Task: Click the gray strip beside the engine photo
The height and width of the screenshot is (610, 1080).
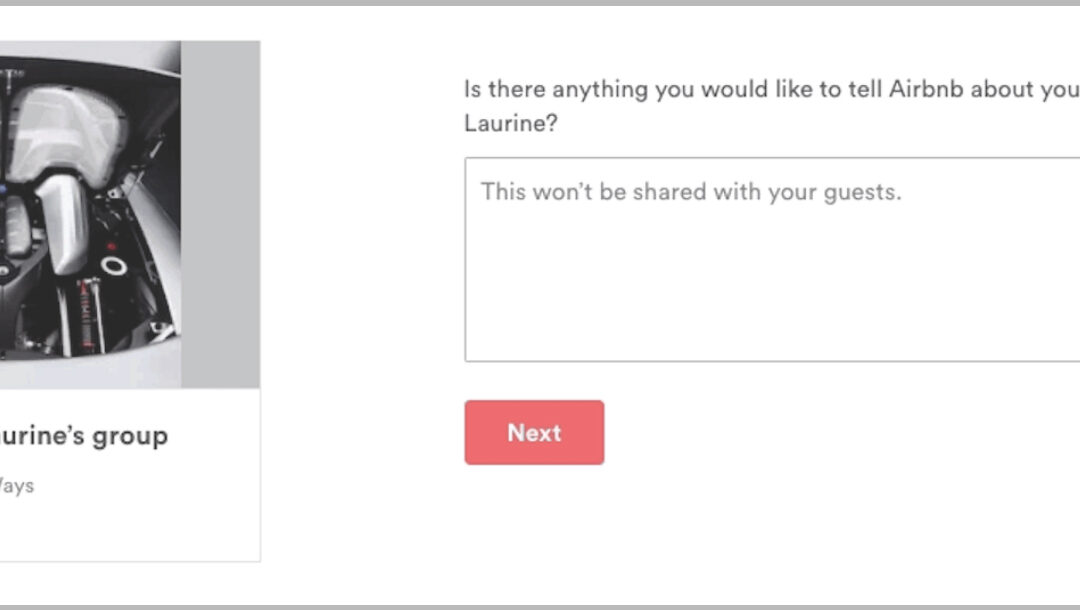Action: (x=220, y=214)
